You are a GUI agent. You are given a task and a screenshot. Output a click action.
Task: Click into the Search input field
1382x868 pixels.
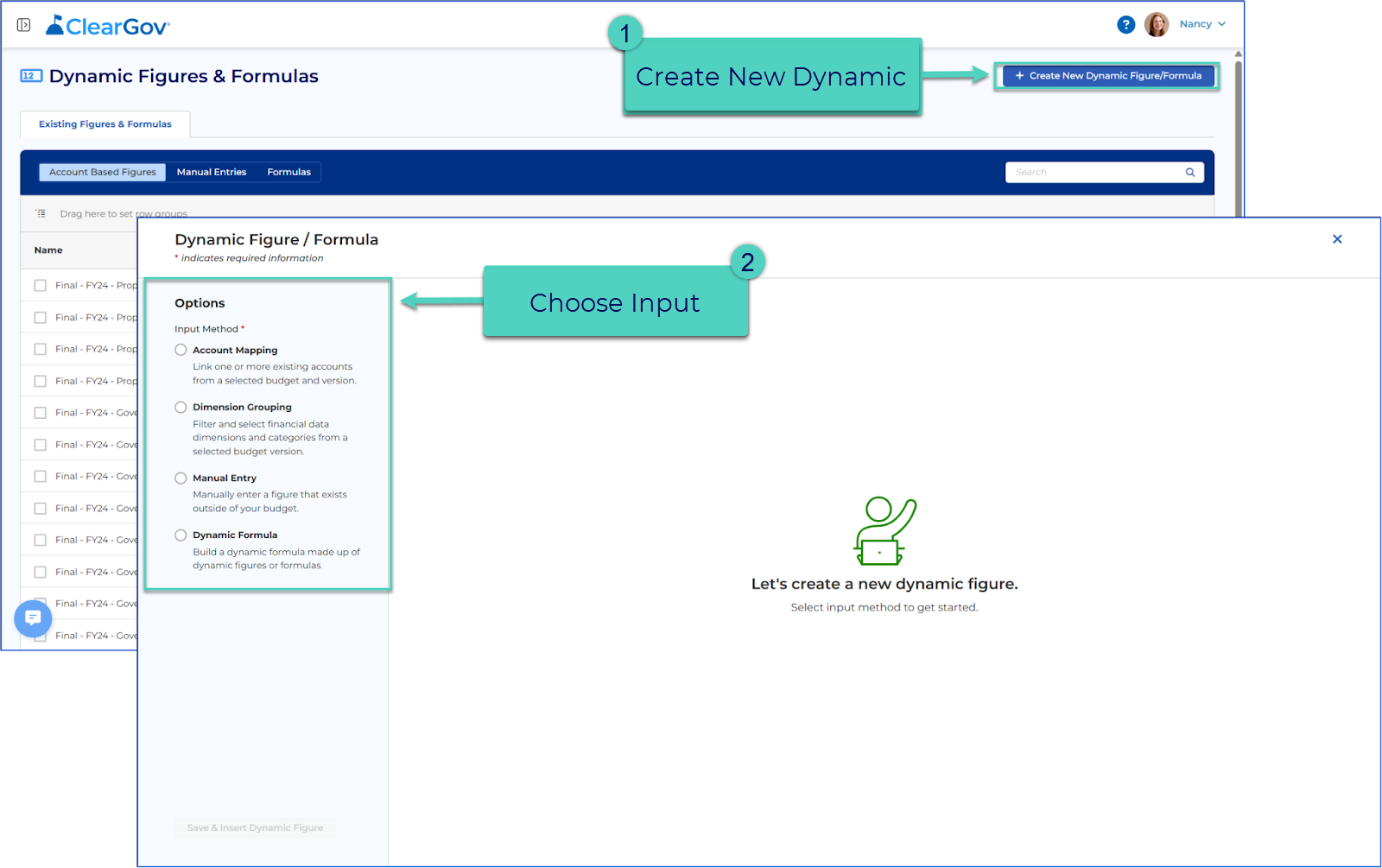click(1095, 173)
